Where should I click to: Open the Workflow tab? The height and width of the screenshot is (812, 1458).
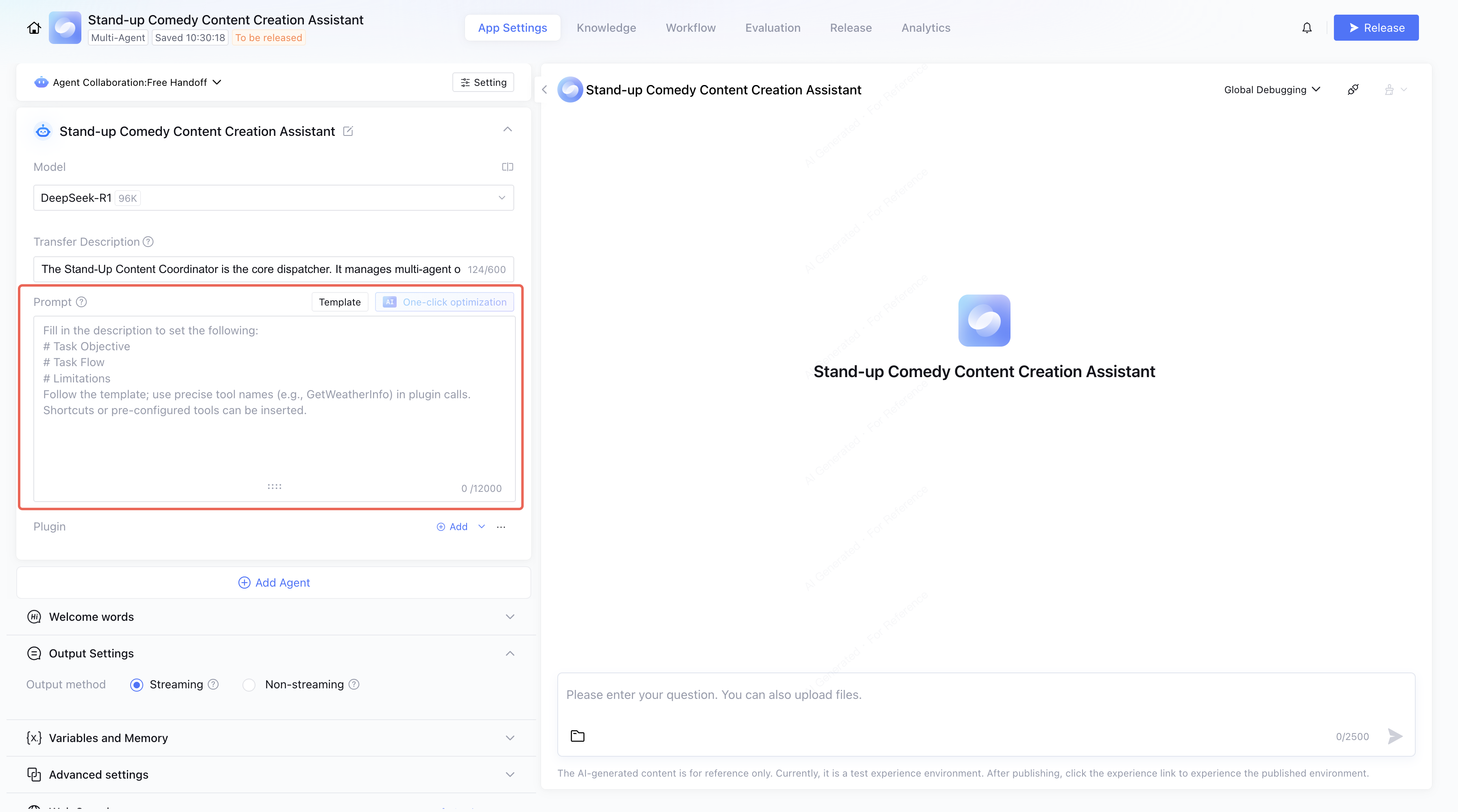coord(690,28)
